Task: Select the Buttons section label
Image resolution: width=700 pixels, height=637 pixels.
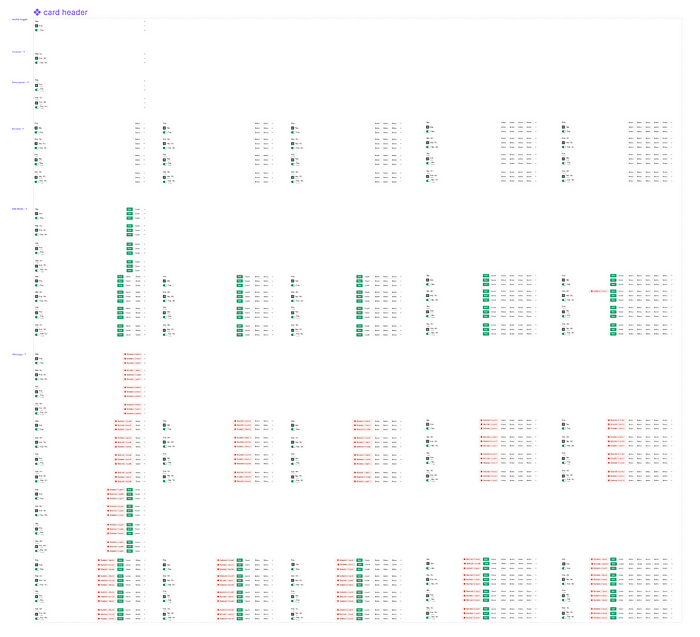Action: [x=18, y=129]
